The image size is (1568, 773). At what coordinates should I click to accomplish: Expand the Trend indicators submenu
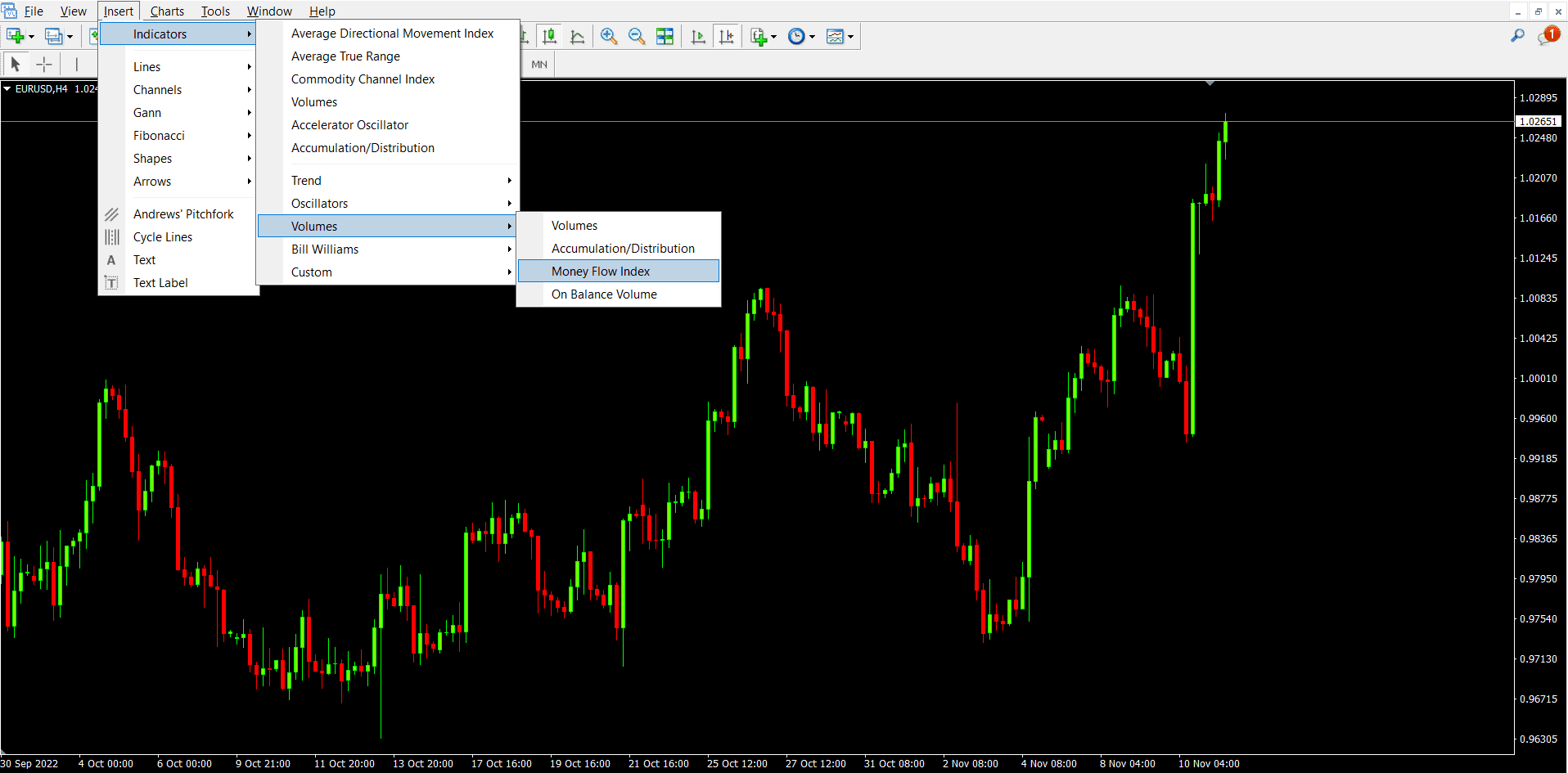(x=388, y=181)
